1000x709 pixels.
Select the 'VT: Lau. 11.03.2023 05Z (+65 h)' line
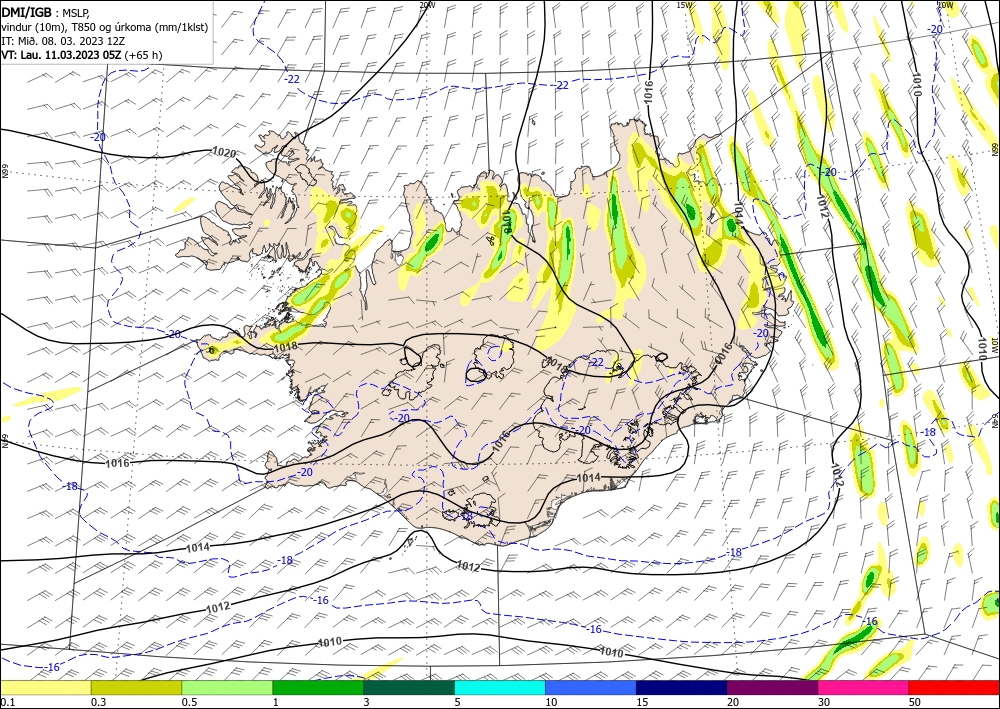82,55
